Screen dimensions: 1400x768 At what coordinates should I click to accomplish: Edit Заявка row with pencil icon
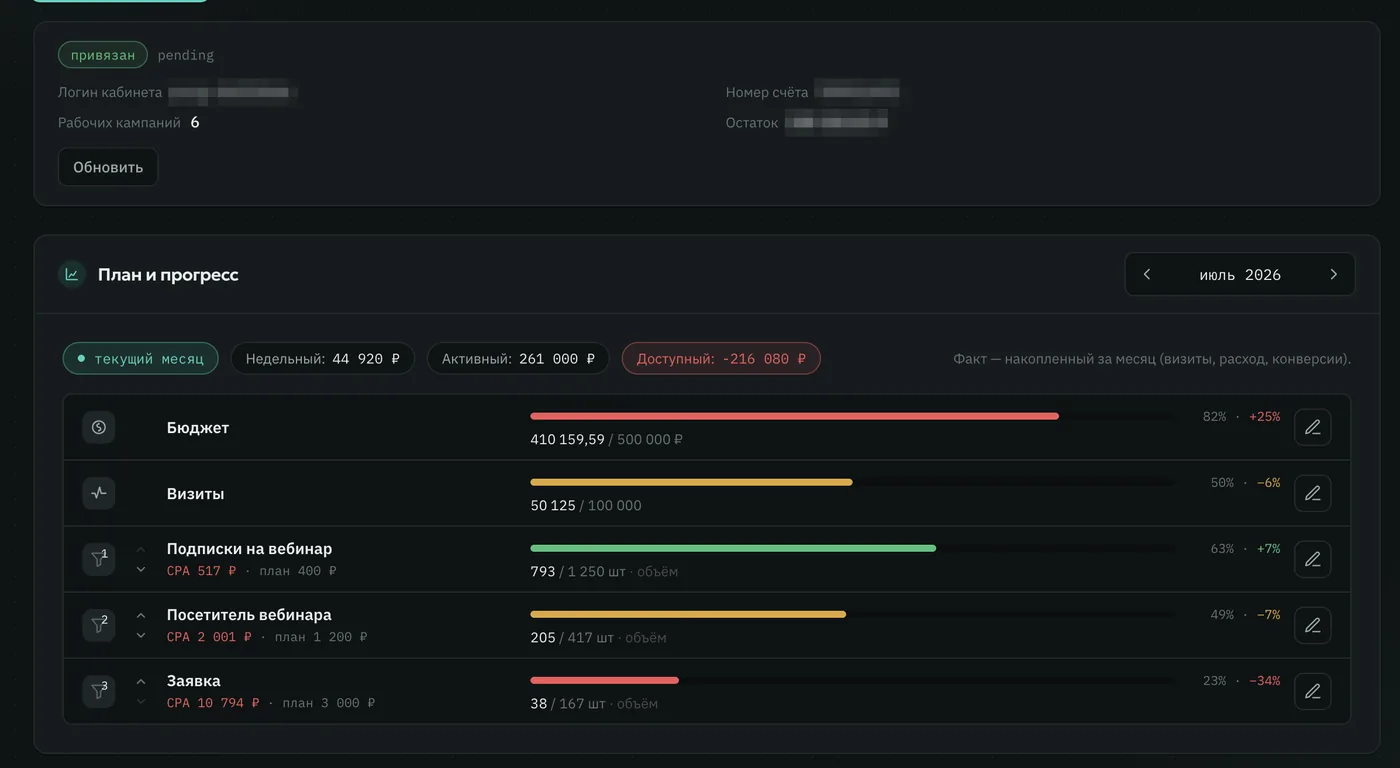point(1312,691)
